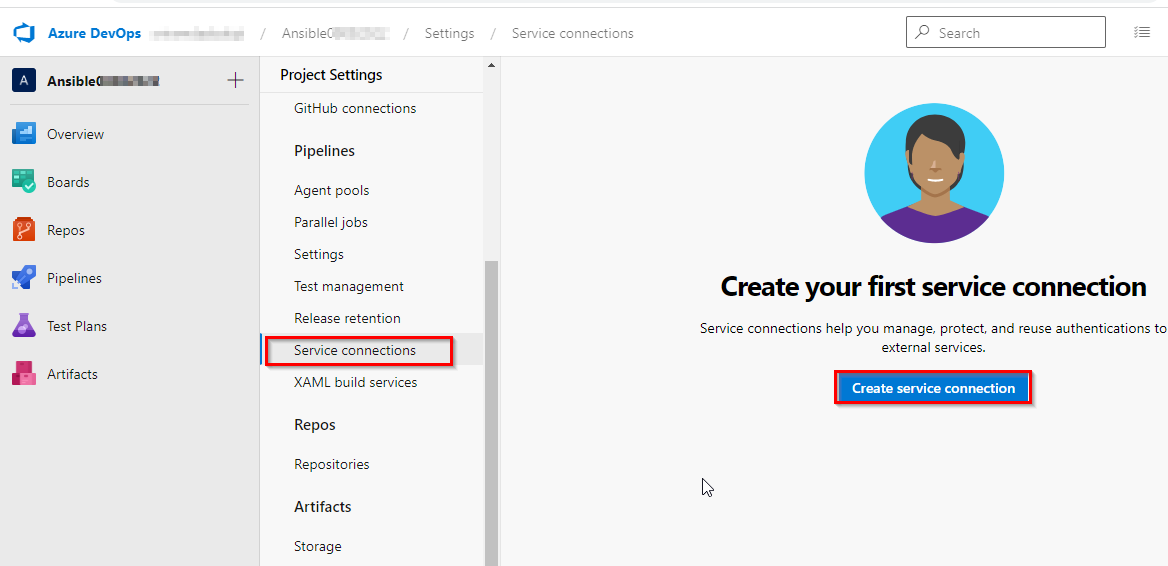Click the Test Plans label in sidebar
The height and width of the screenshot is (566, 1168).
pos(77,326)
